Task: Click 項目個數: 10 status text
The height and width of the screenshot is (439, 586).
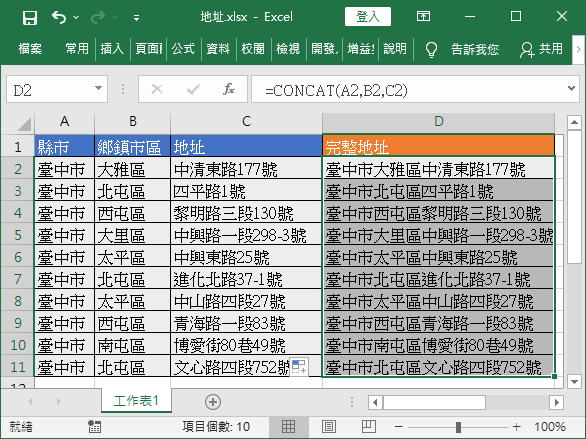Action: pyautogui.click(x=216, y=426)
